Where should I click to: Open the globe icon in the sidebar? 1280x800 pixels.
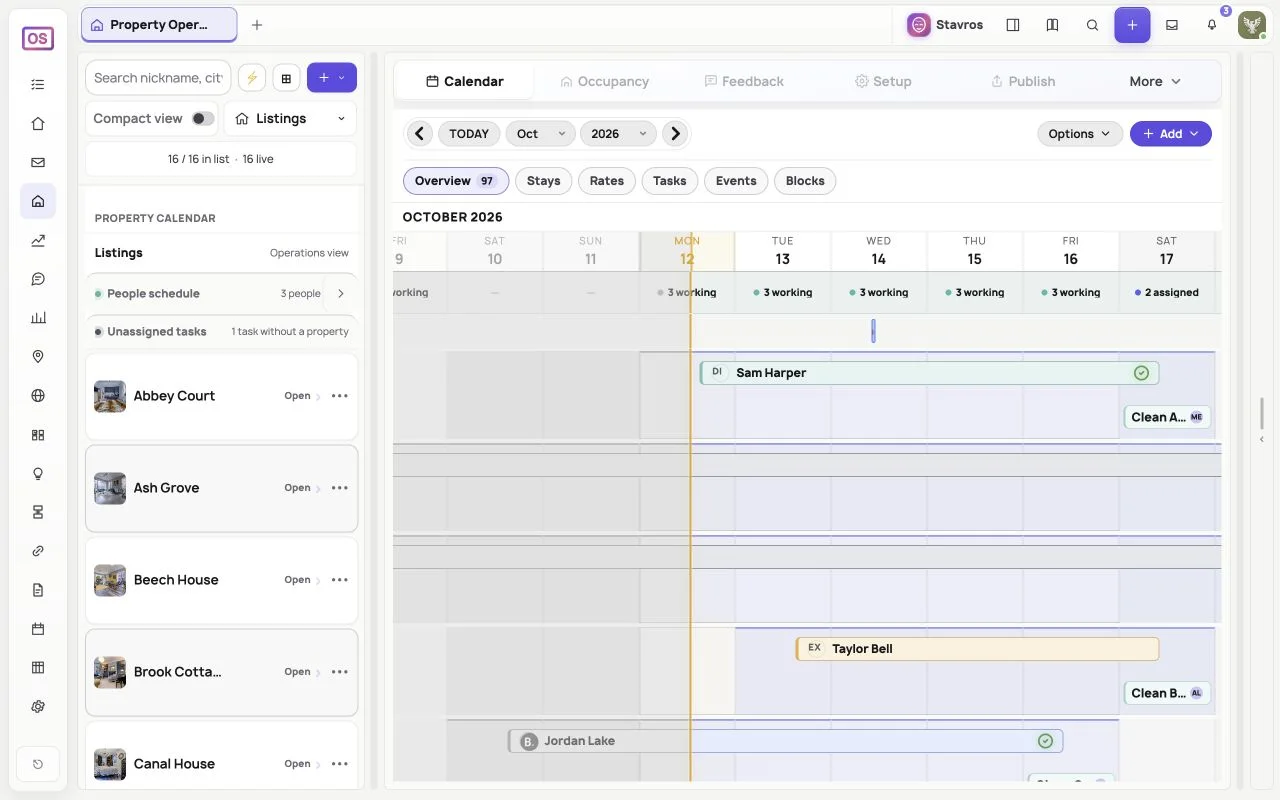point(38,396)
